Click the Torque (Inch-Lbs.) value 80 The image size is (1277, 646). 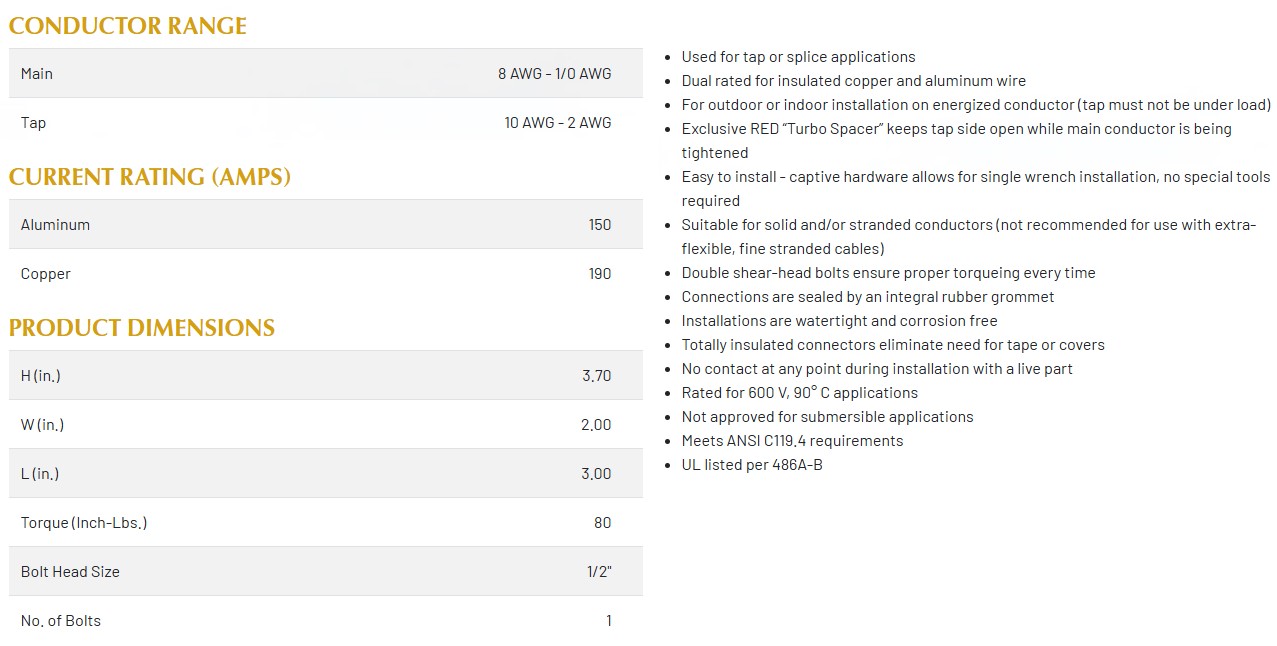tap(602, 522)
